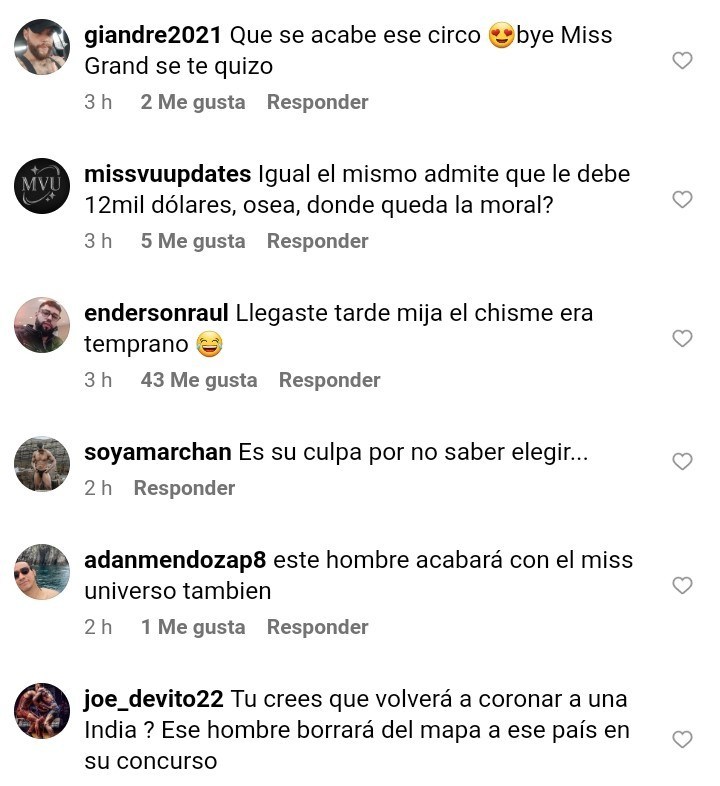Screen dimensions: 720x786
Task: Open joe_devito22's profile avatar
Action: [x=42, y=711]
